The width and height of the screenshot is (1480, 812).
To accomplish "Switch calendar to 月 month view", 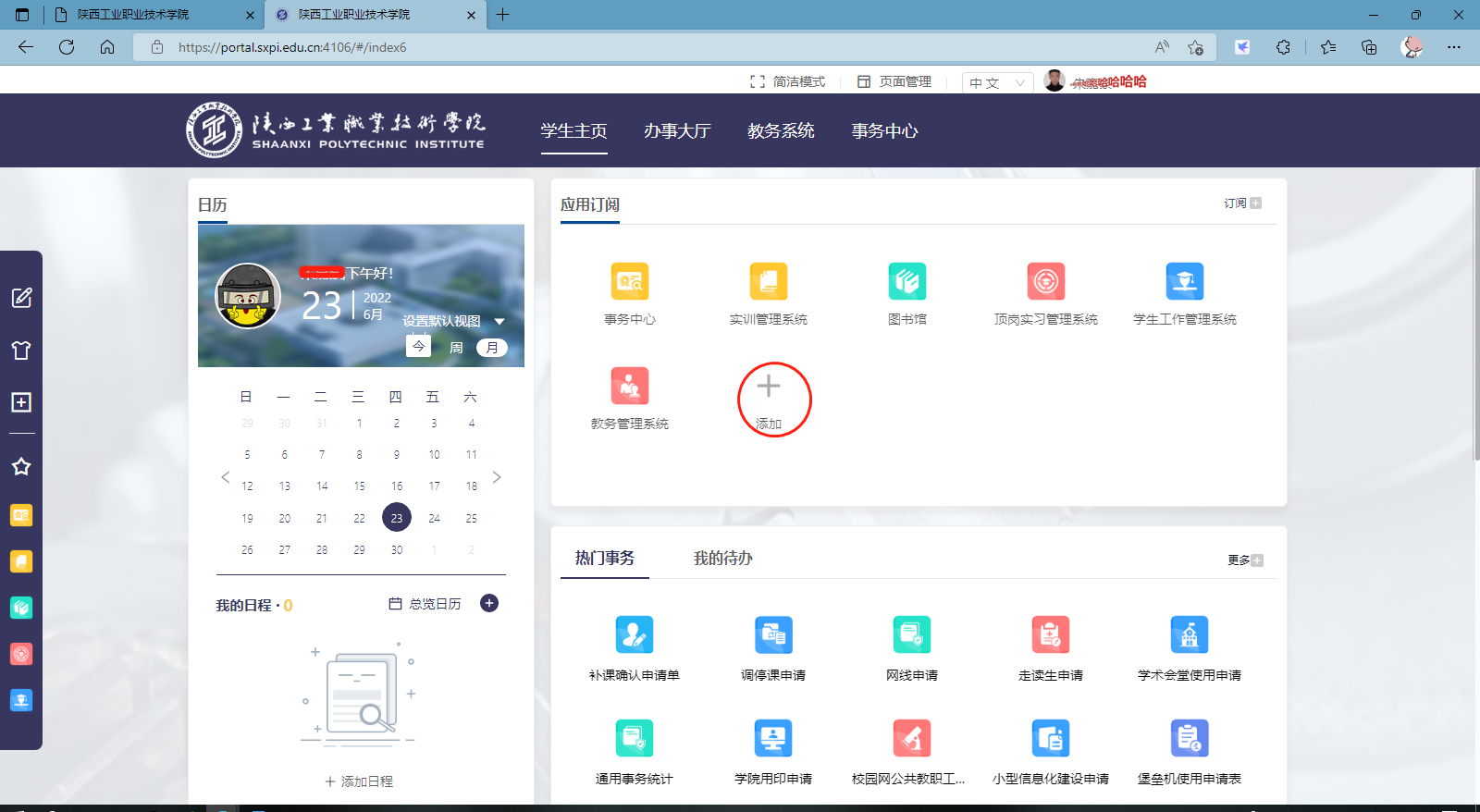I will [492, 348].
